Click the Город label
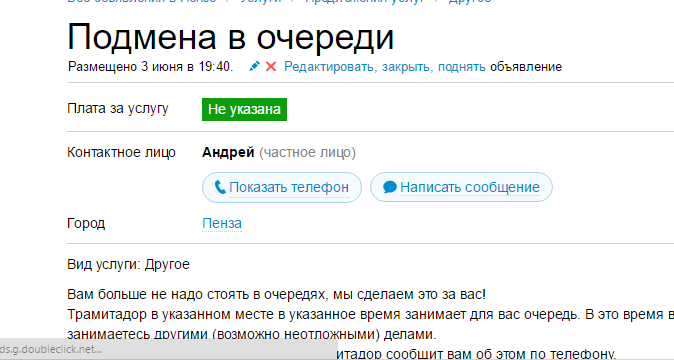 pyautogui.click(x=86, y=224)
